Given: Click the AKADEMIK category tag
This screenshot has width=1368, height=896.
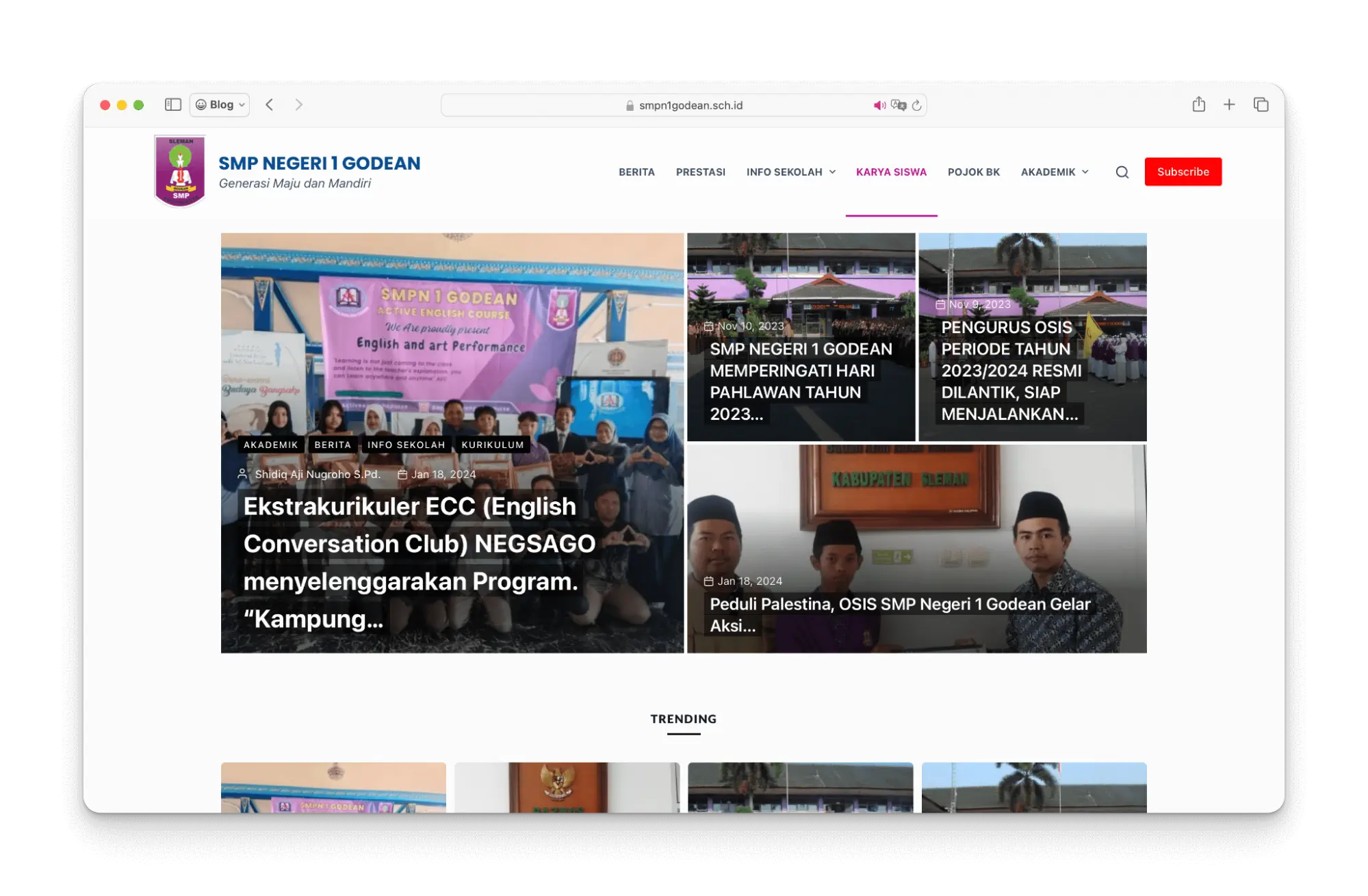Looking at the screenshot, I should point(271,445).
